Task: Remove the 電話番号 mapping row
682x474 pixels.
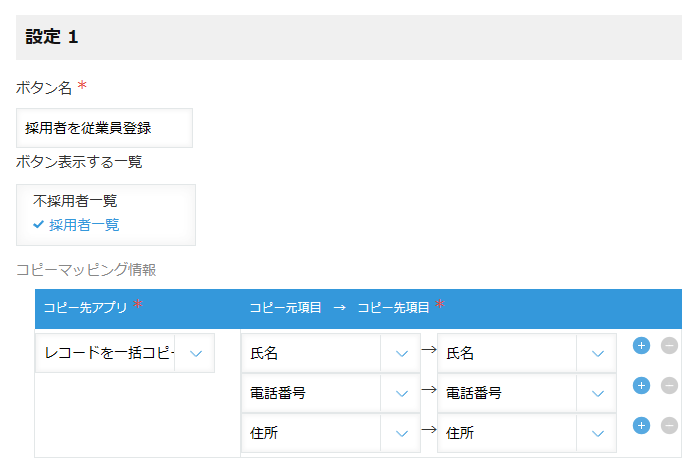Action: coord(669,386)
